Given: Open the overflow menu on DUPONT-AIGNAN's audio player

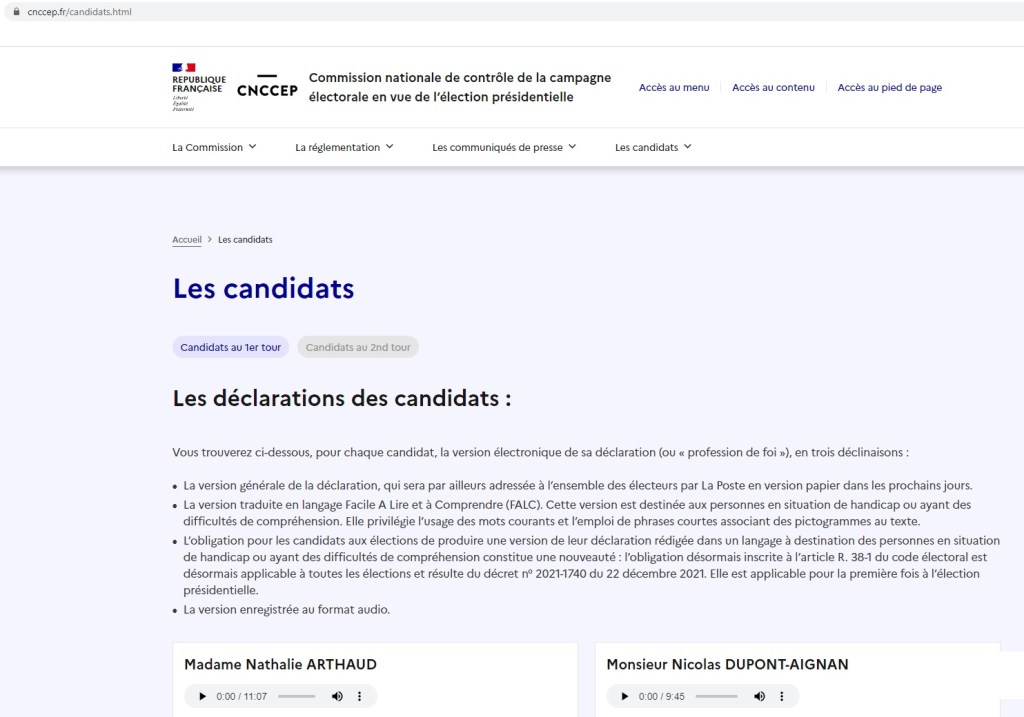Looking at the screenshot, I should click(782, 696).
